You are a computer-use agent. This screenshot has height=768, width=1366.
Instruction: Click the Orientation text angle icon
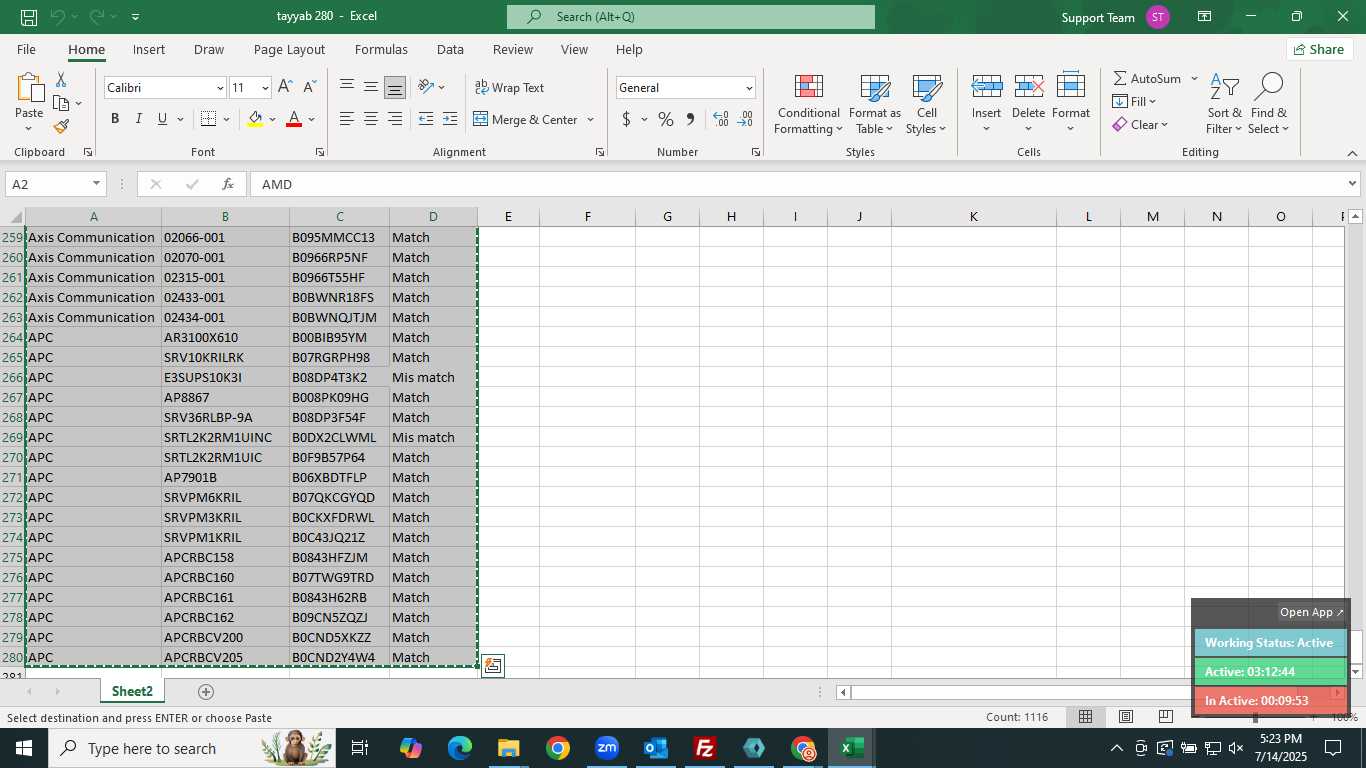point(426,87)
